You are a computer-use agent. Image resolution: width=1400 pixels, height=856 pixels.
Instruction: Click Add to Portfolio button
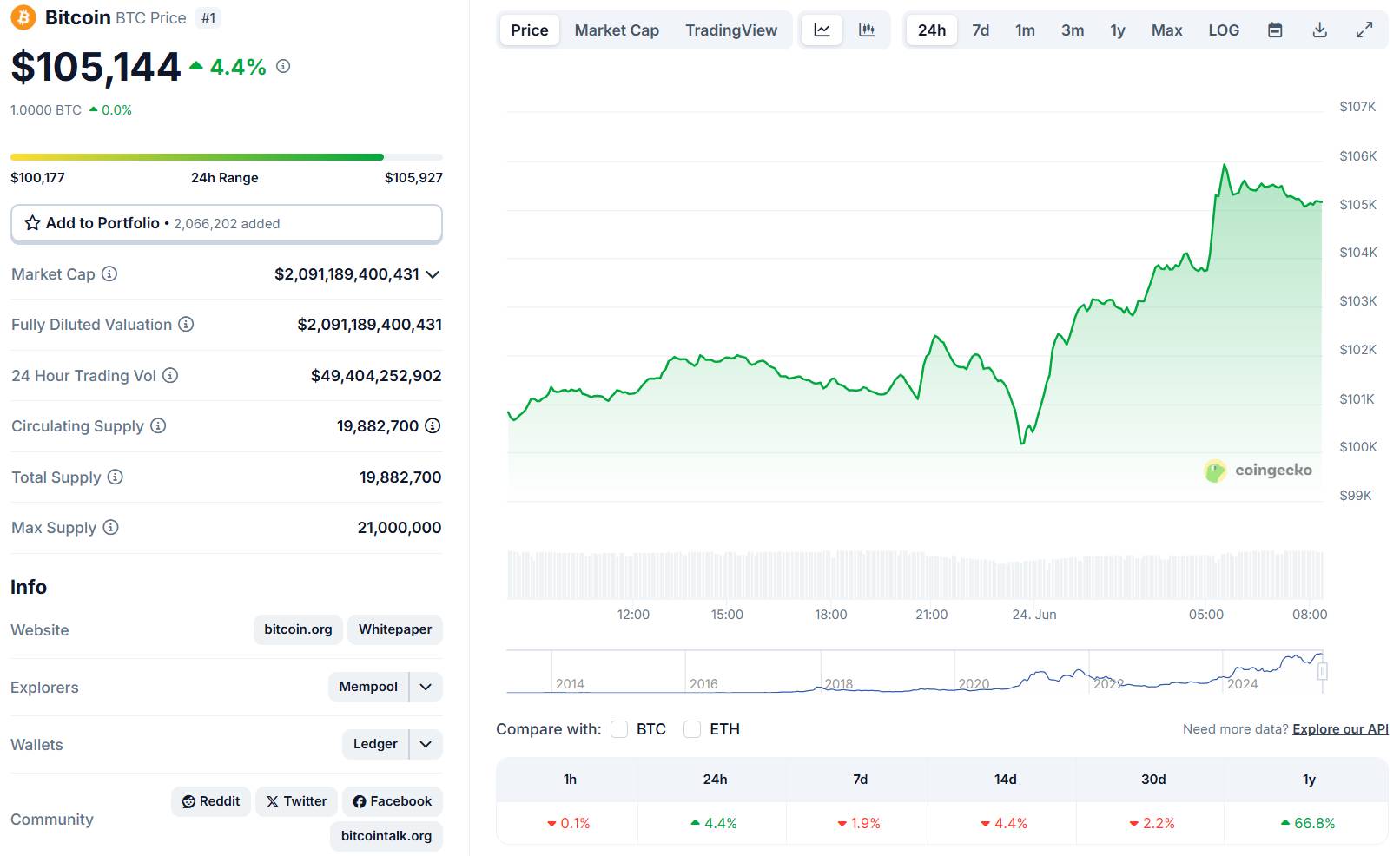[227, 223]
